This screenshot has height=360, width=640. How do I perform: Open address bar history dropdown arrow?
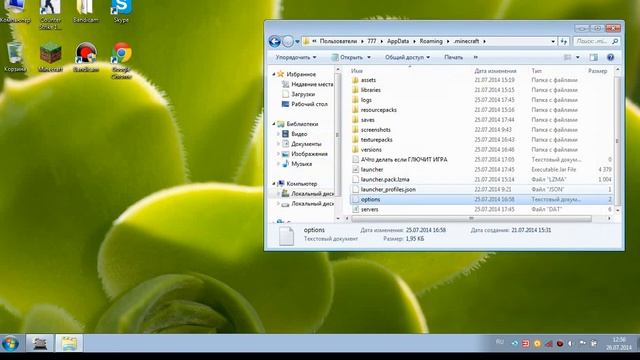(553, 41)
